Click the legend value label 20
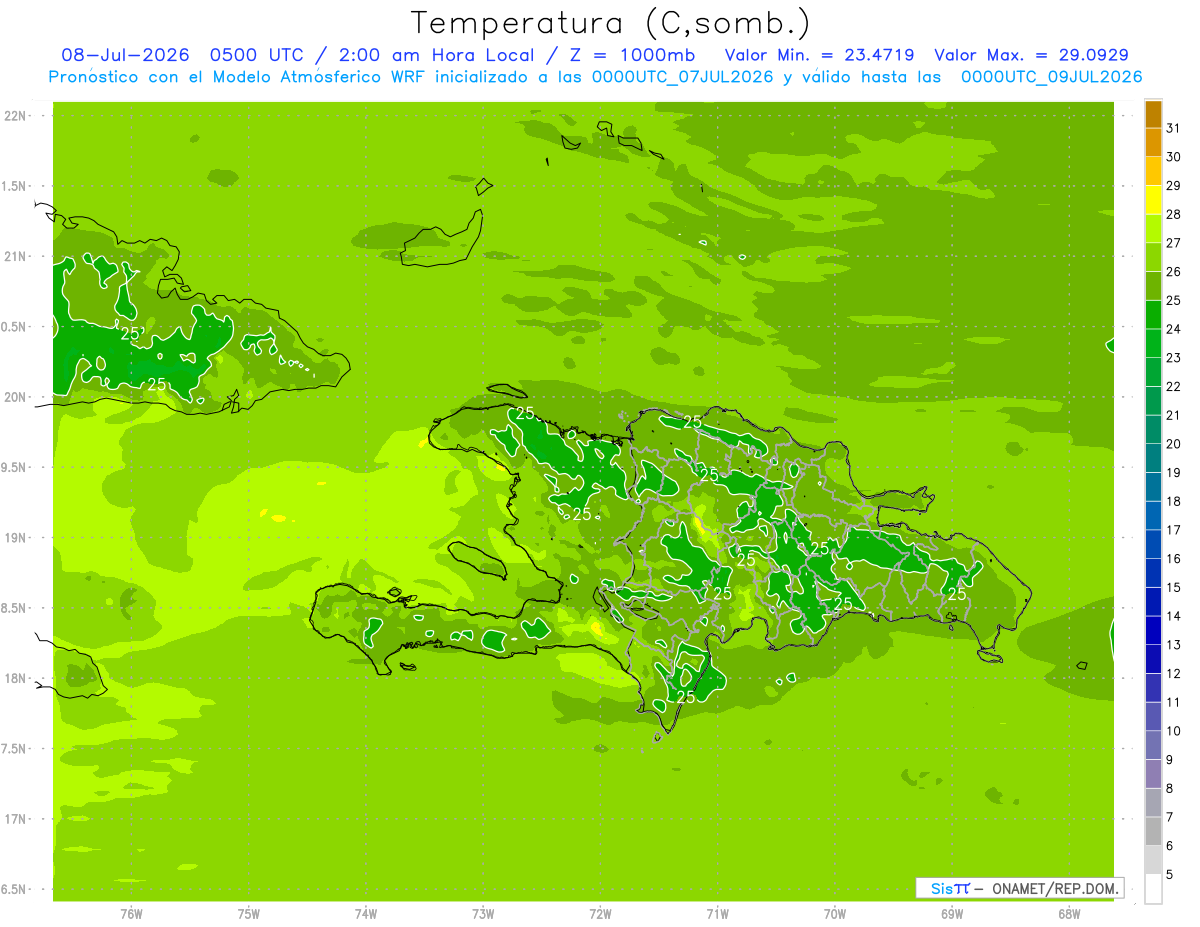 pos(1174,444)
